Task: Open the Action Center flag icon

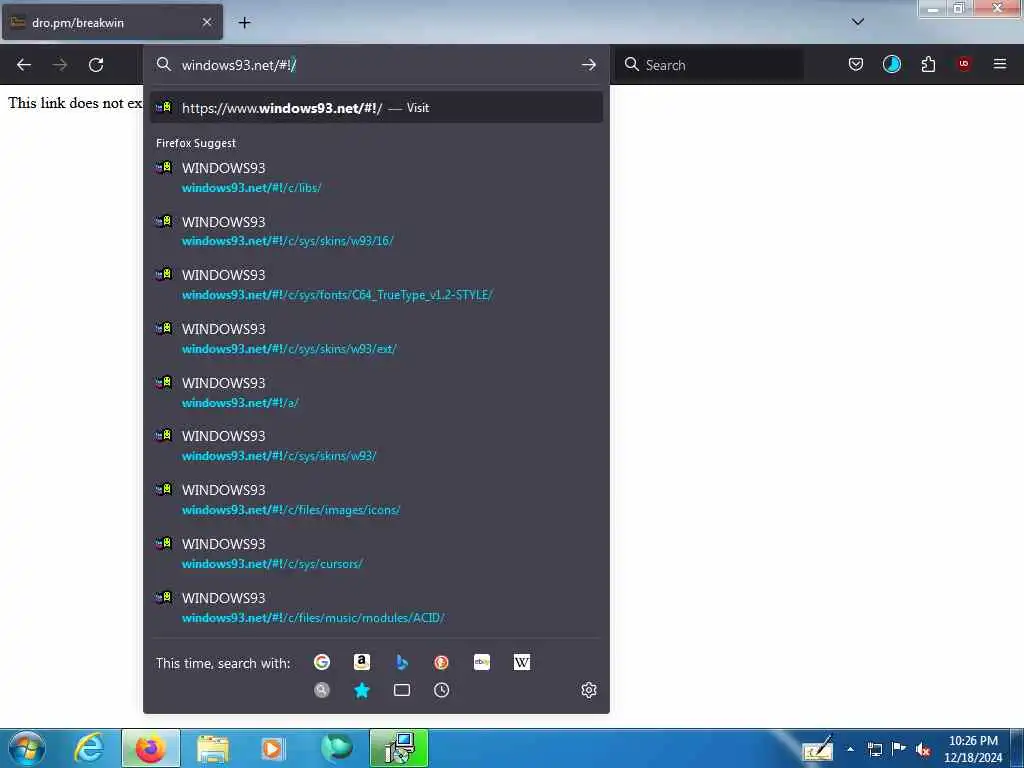Action: (x=899, y=749)
